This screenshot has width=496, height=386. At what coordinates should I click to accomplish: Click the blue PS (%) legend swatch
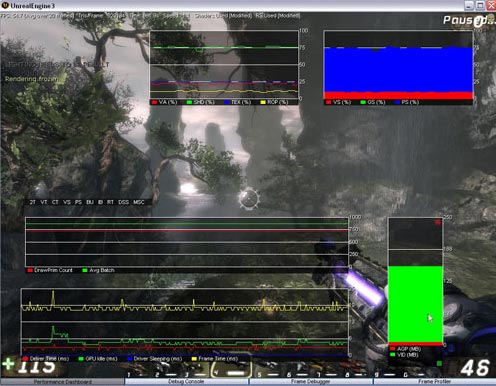[397, 102]
